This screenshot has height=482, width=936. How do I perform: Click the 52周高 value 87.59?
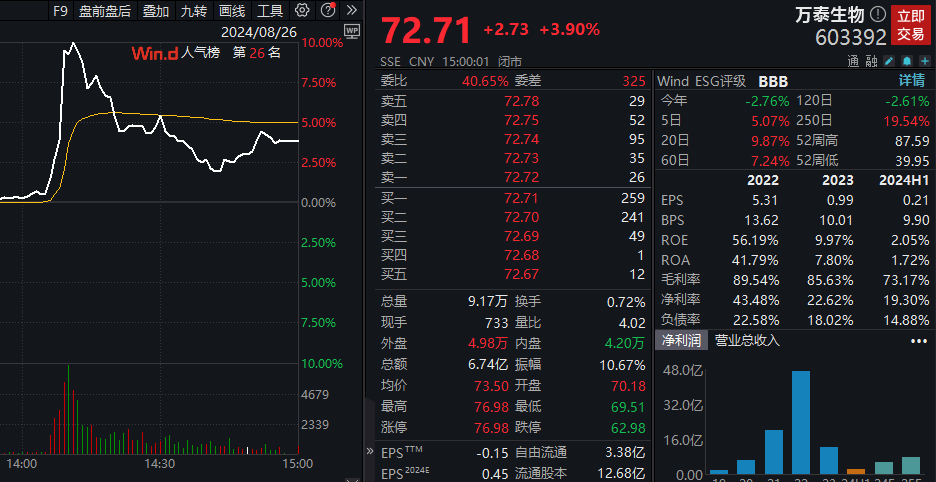(913, 141)
